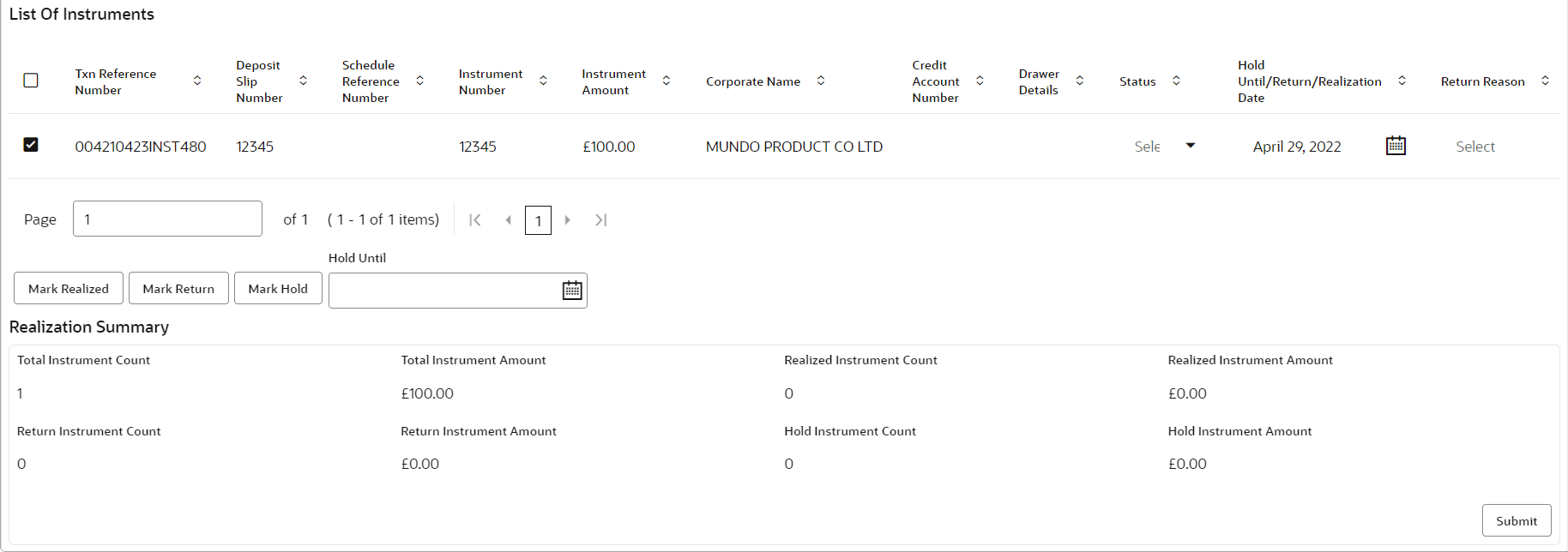Screen dimensions: 1568x552
Task: Sort by Txn Reference Number column
Action: (197, 81)
